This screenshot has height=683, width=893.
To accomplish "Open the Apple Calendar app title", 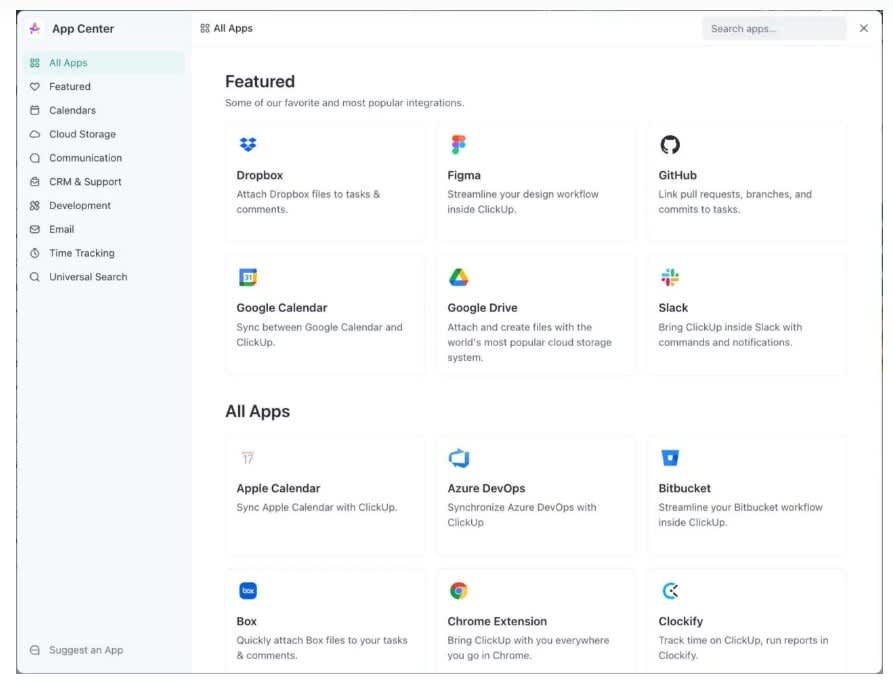I will coord(278,489).
